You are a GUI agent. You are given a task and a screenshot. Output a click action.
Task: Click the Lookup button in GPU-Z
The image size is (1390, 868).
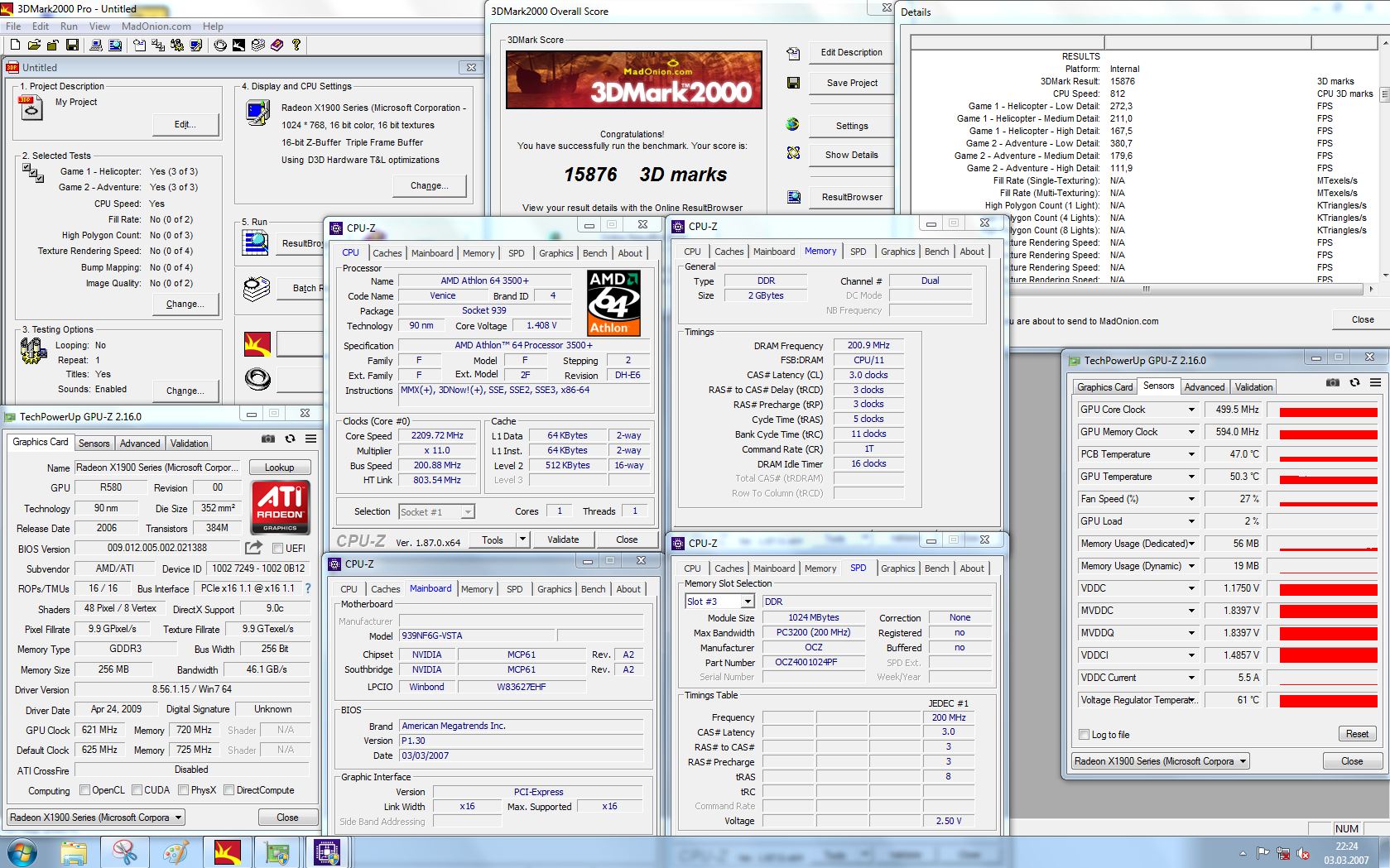click(x=279, y=468)
